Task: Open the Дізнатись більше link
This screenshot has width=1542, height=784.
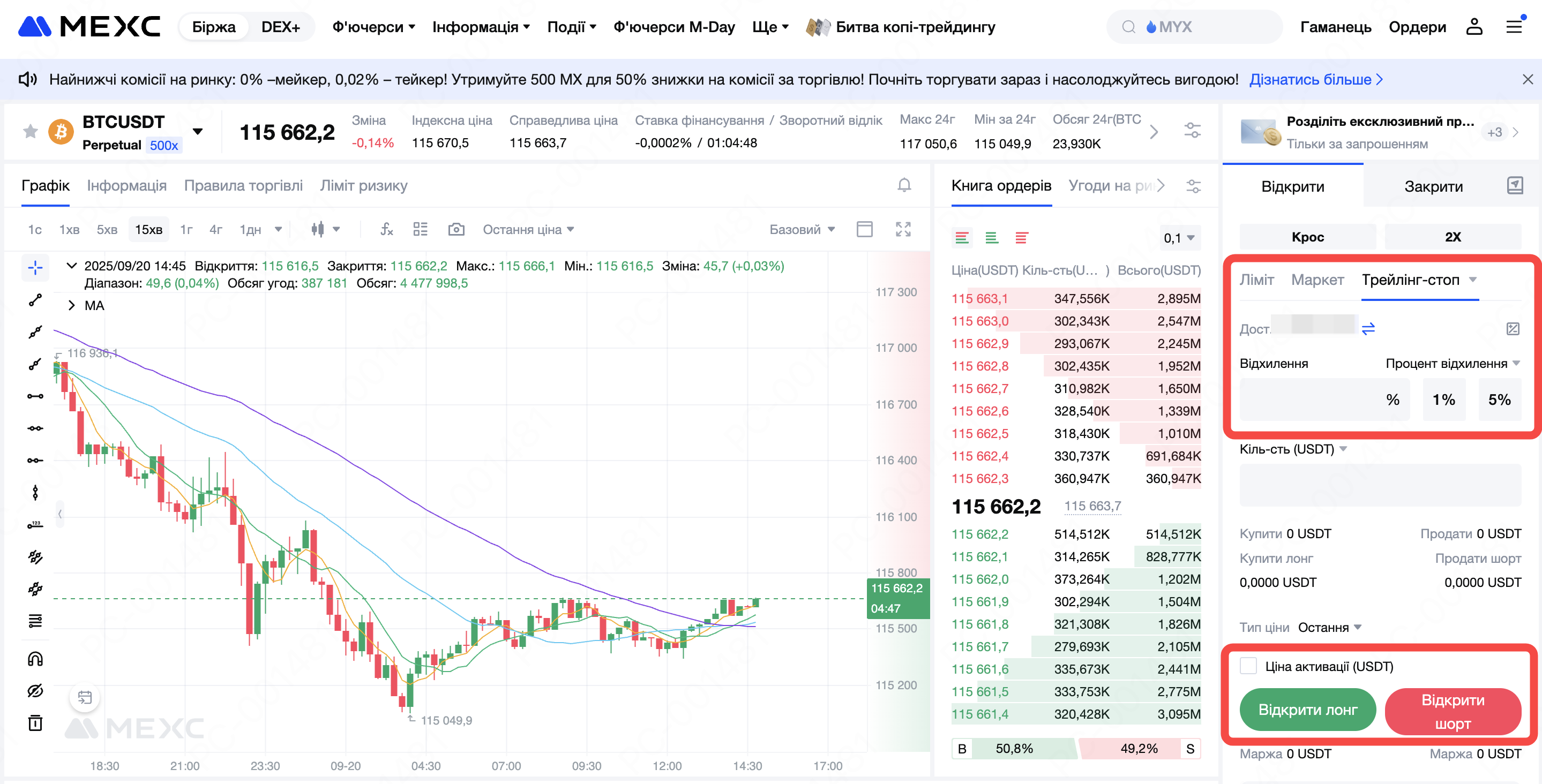Action: click(x=1316, y=80)
